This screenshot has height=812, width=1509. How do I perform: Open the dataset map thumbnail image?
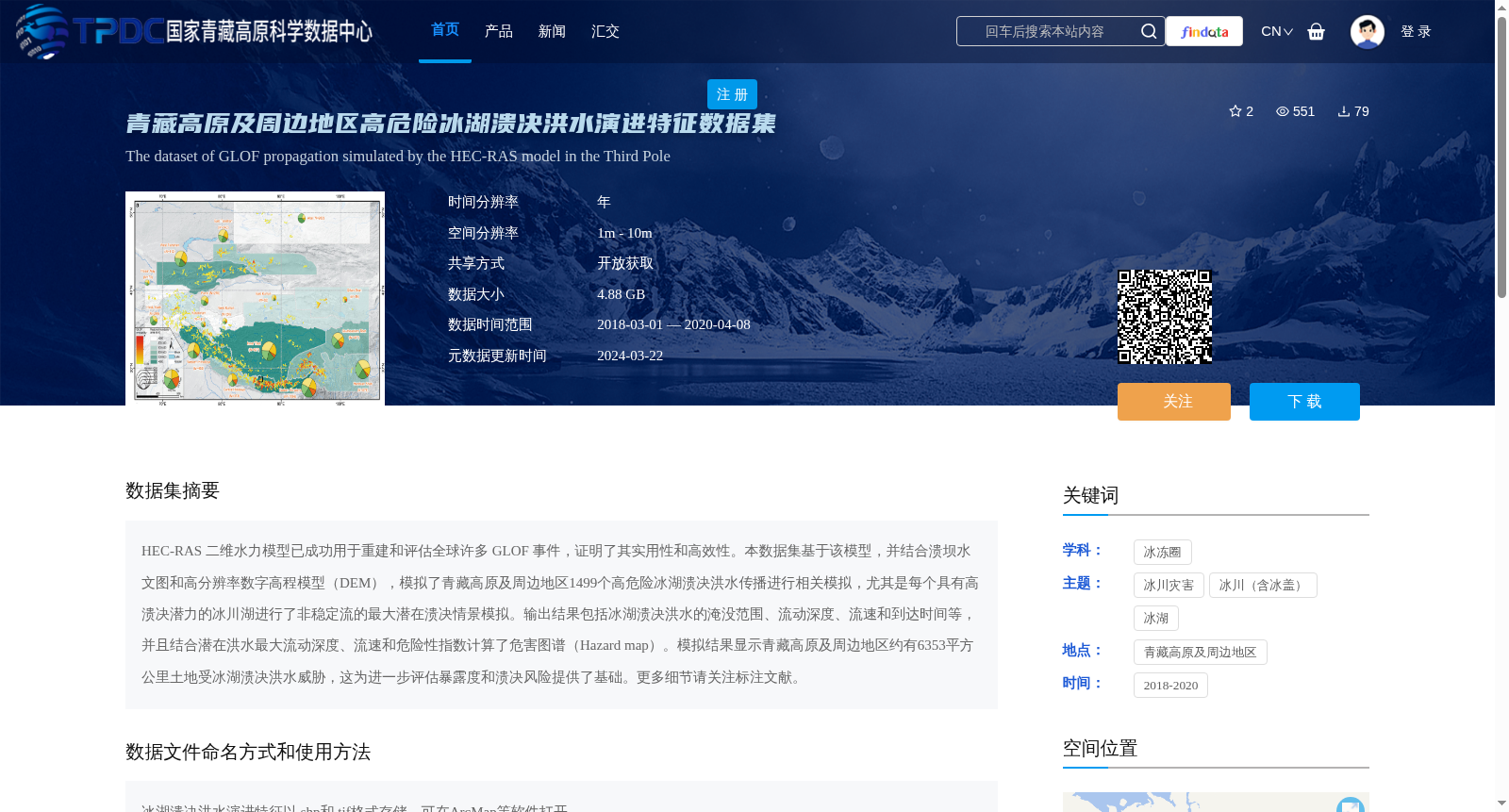(x=255, y=298)
